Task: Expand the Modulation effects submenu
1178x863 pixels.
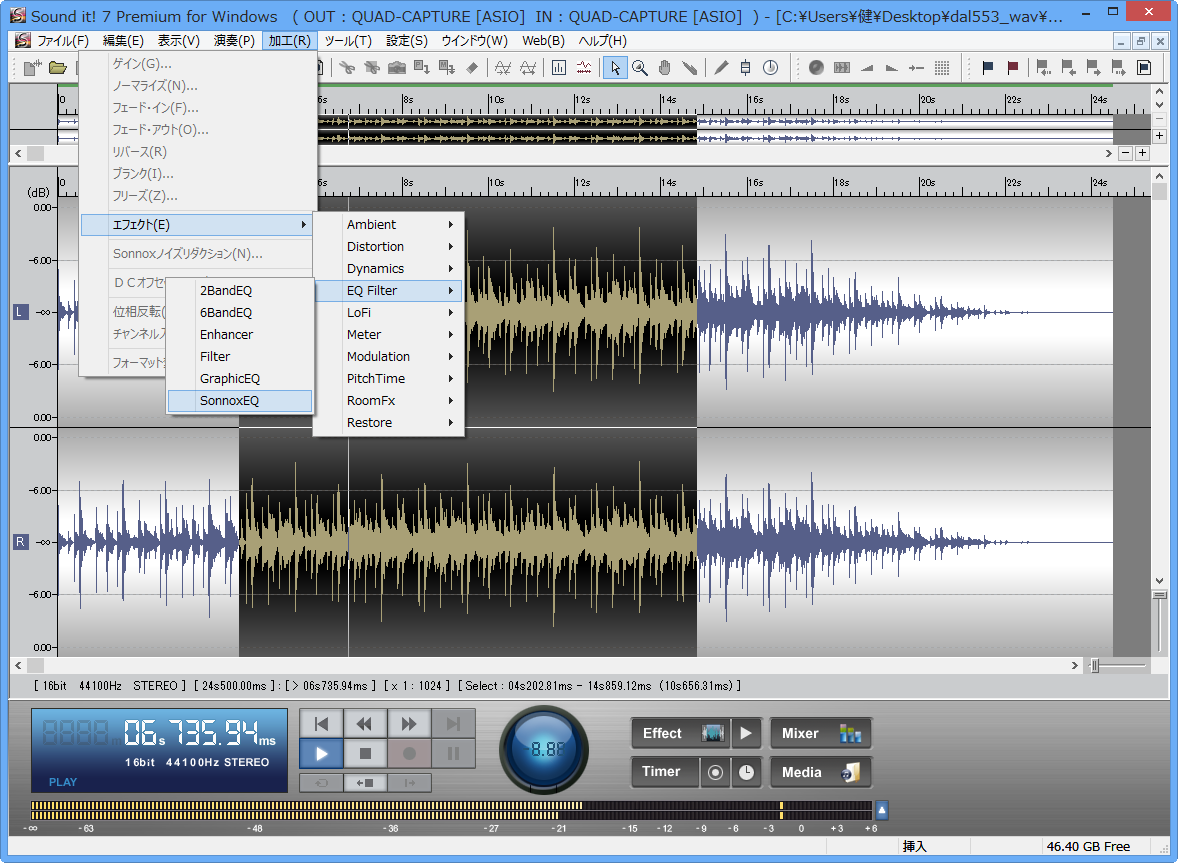Action: coord(388,357)
